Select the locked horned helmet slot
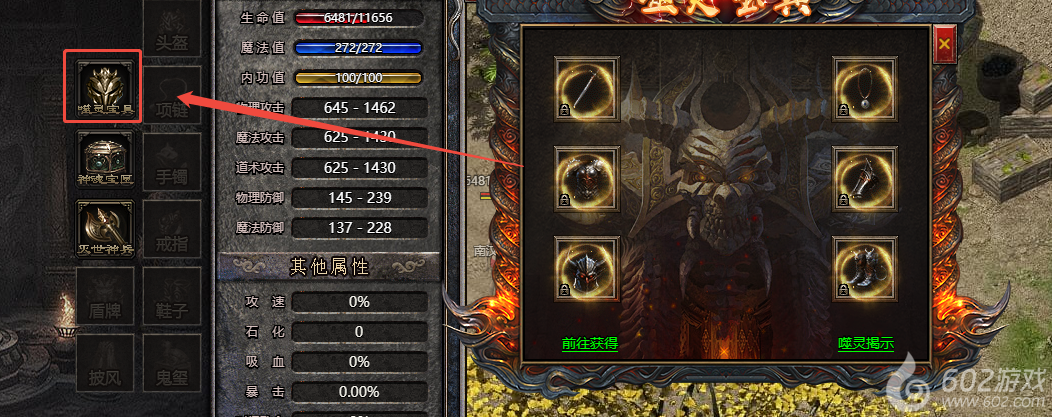The image size is (1052, 417). click(586, 268)
